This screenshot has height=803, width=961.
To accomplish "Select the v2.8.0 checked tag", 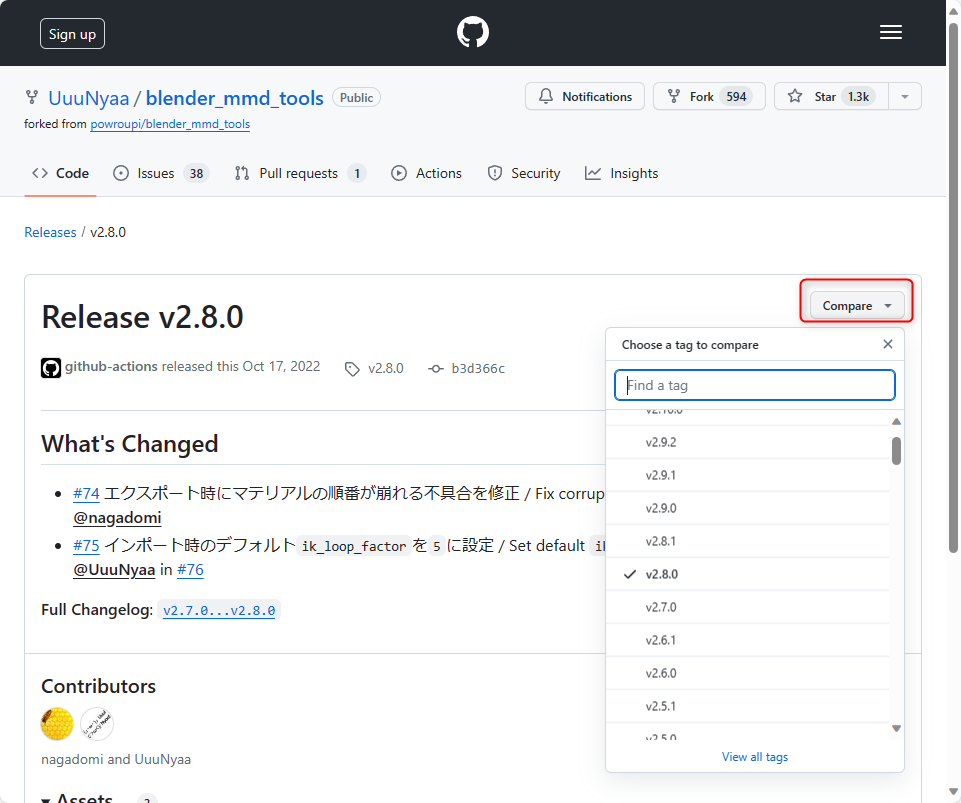I will 748,574.
